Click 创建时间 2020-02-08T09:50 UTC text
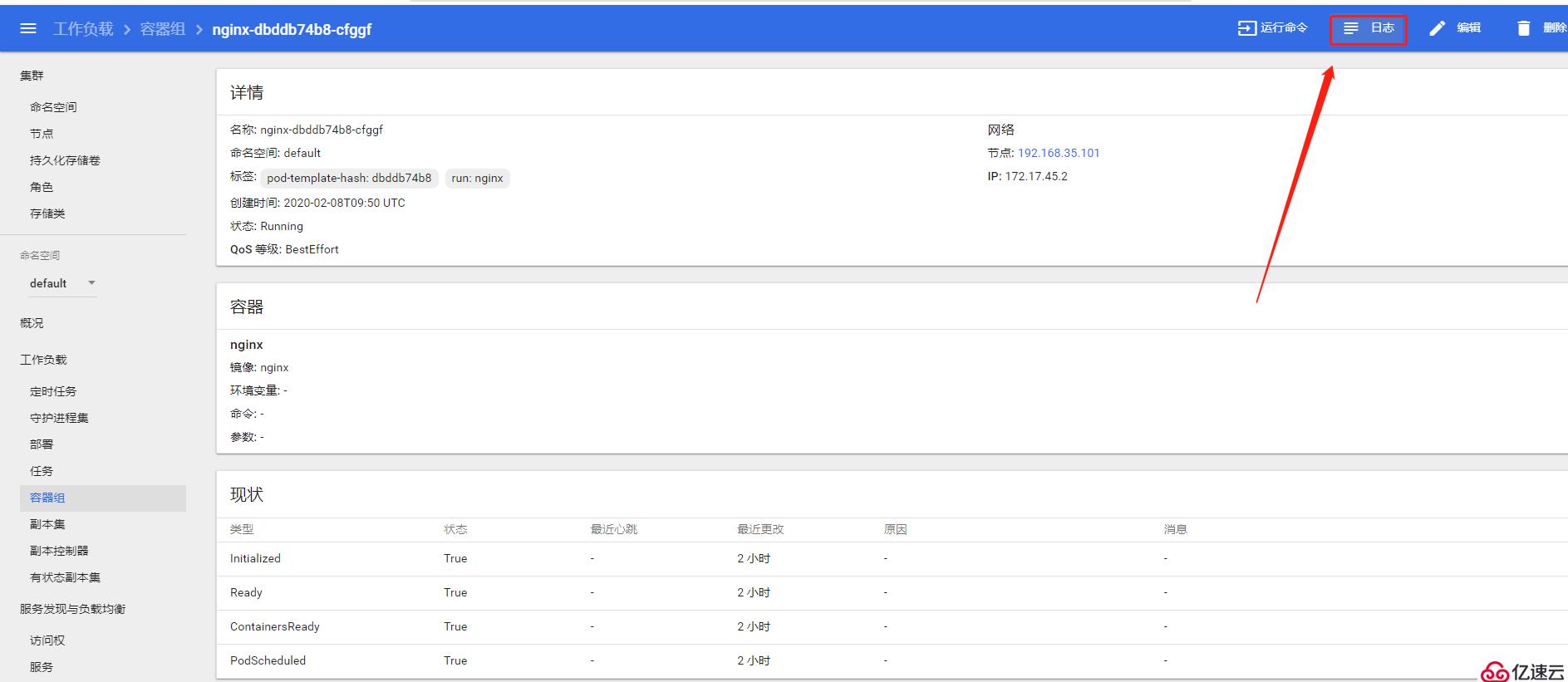 tap(317, 203)
